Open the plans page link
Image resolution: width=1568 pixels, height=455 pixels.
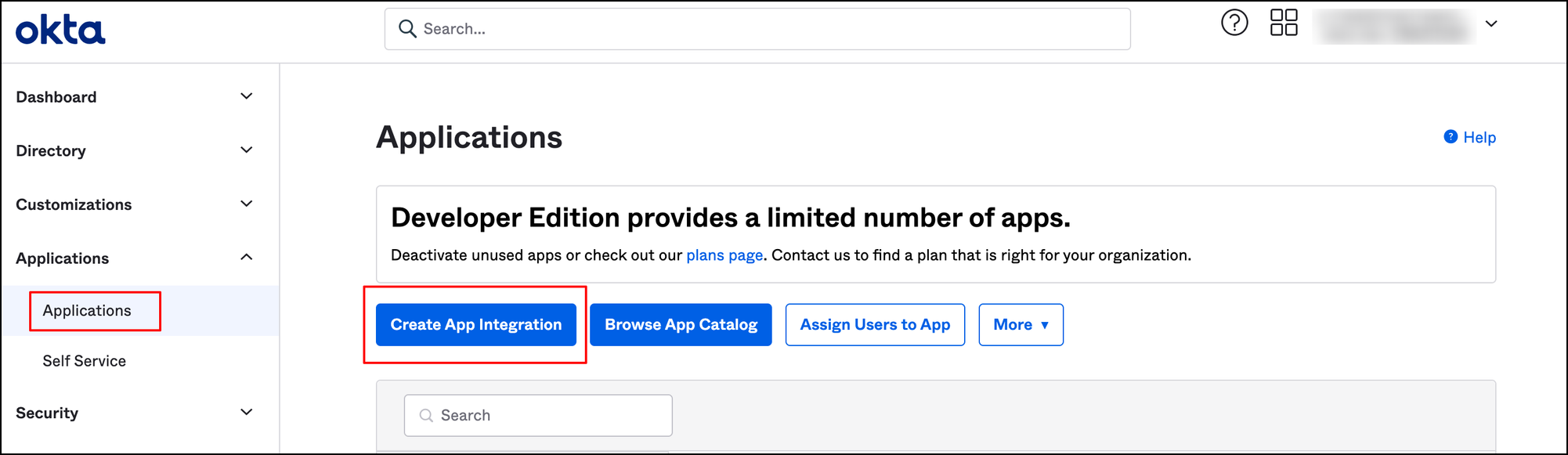[x=724, y=255]
